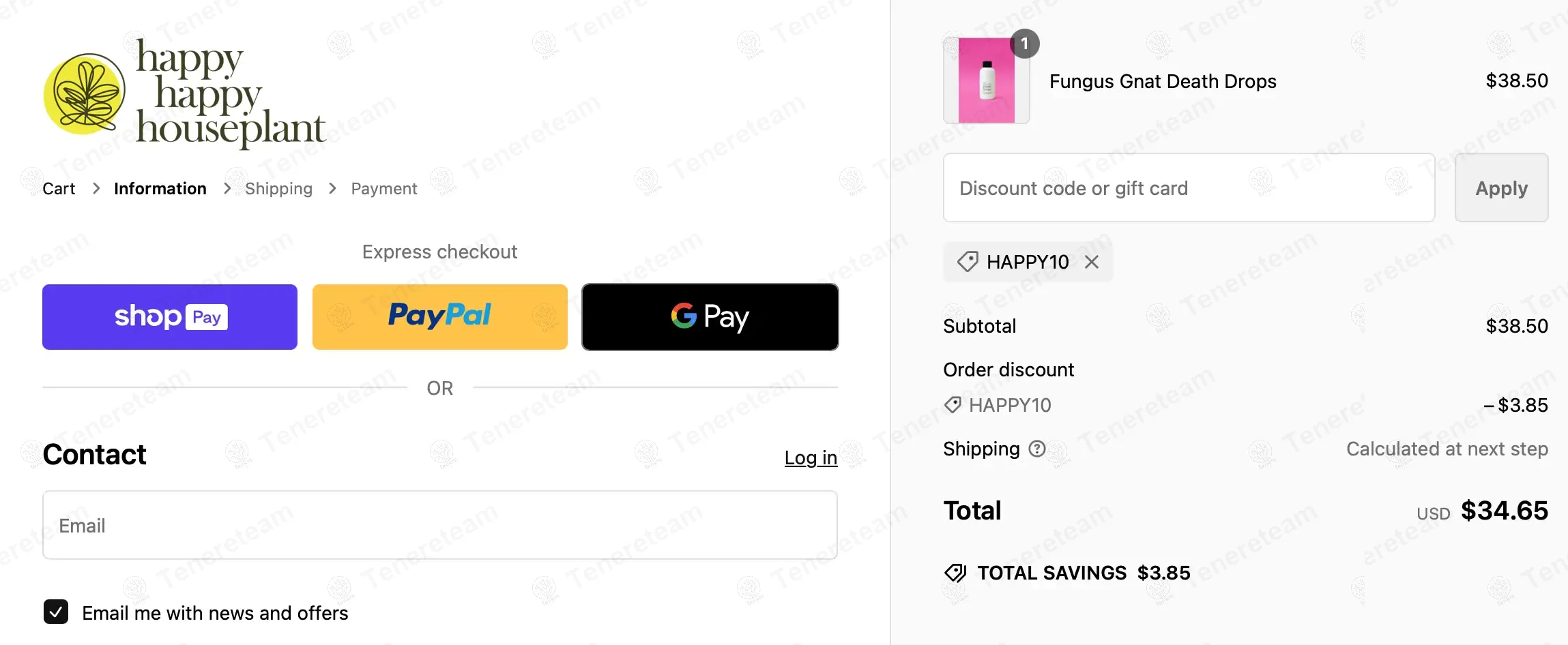This screenshot has width=1568, height=645.
Task: Select the Information breadcrumb step
Action: click(160, 189)
